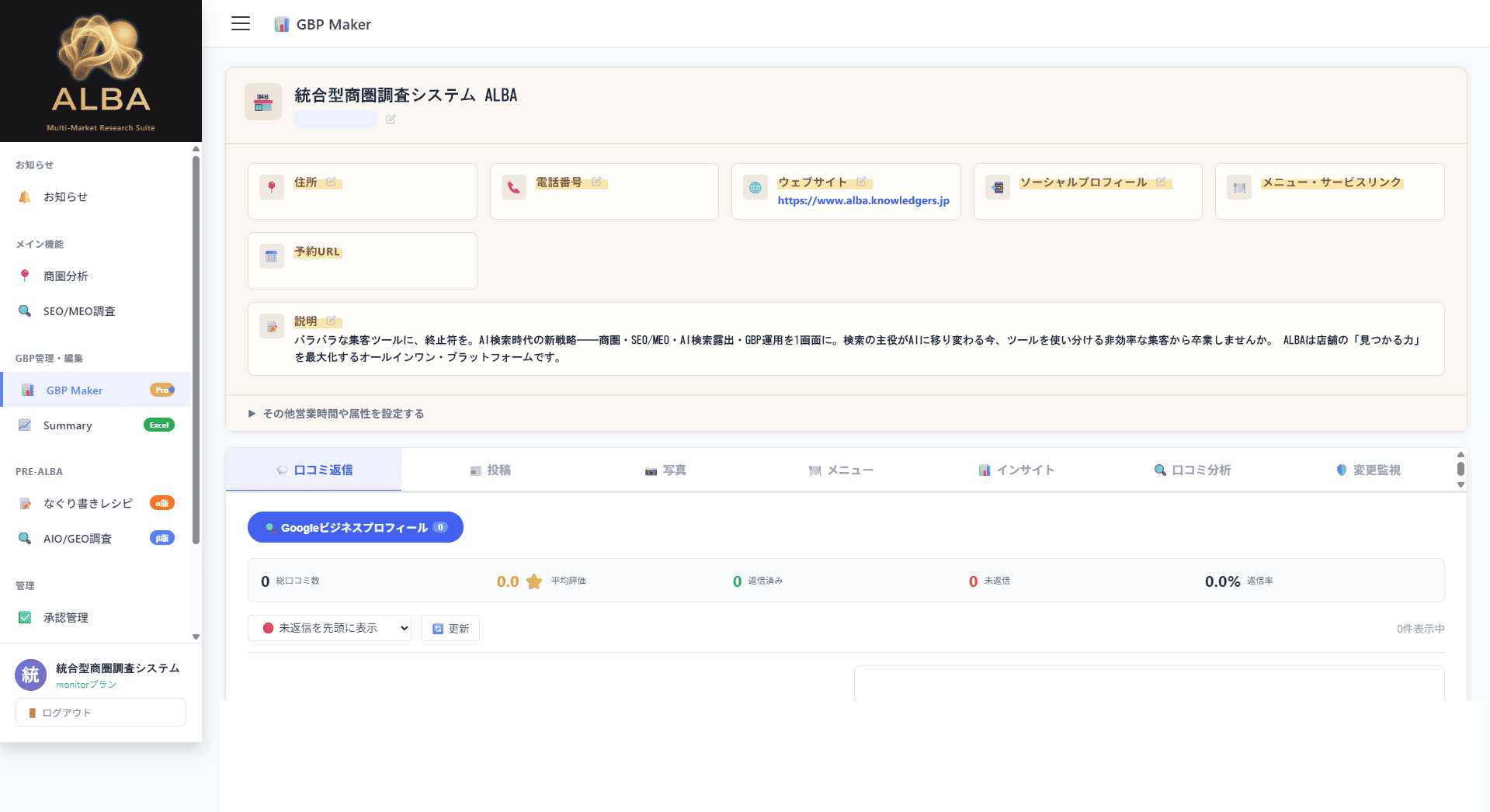
Task: Click the Summary chart icon in sidebar
Action: (x=25, y=425)
